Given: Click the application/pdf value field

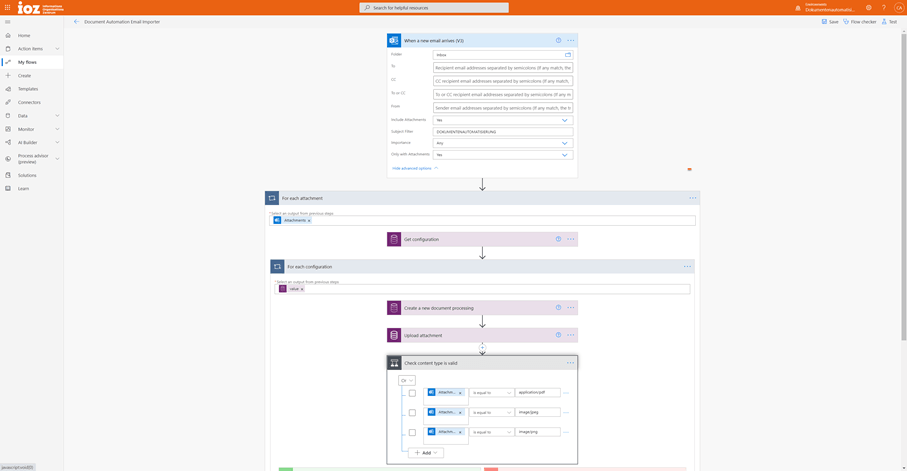Looking at the screenshot, I should (x=537, y=392).
